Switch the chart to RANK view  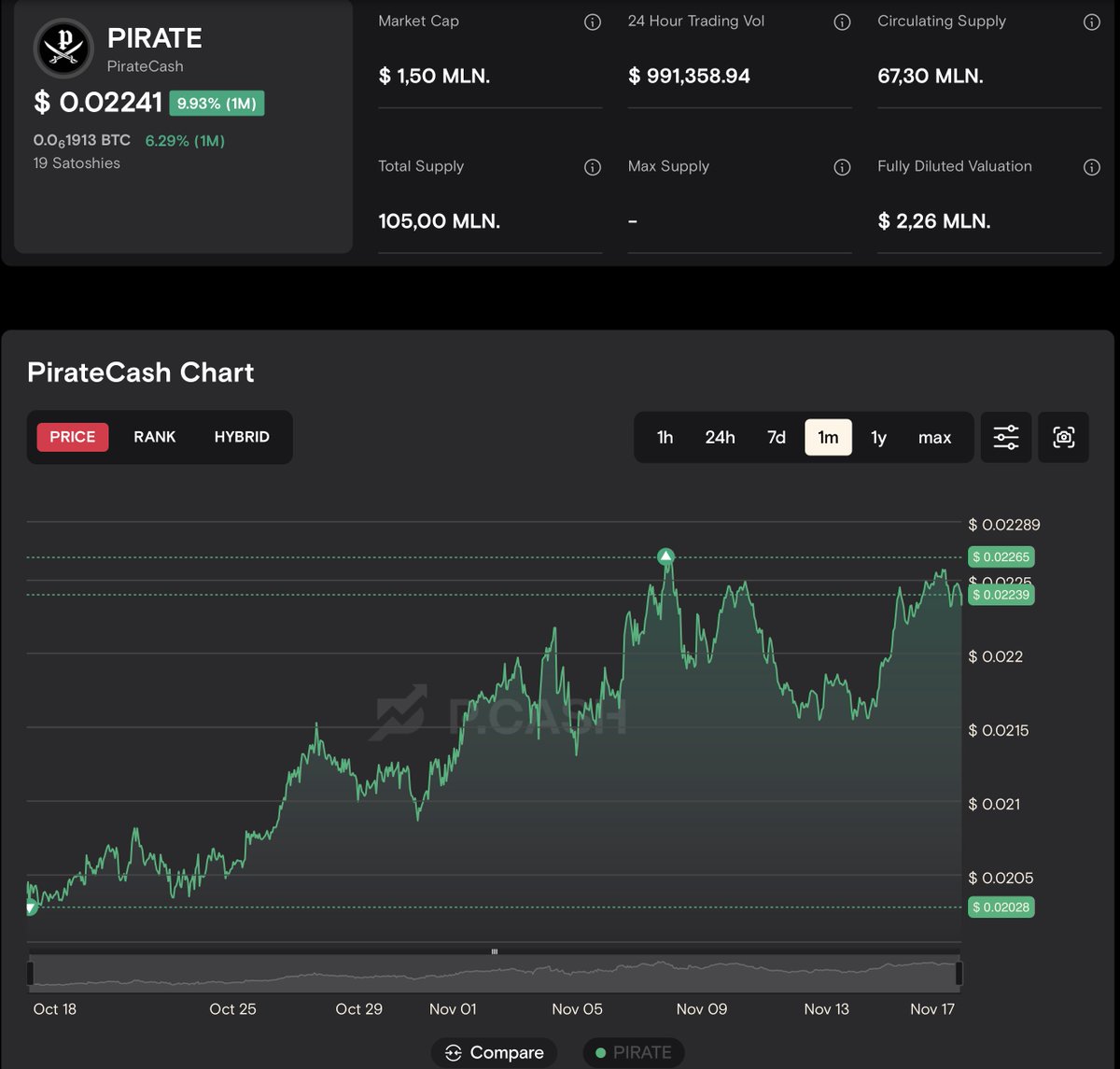(153, 437)
